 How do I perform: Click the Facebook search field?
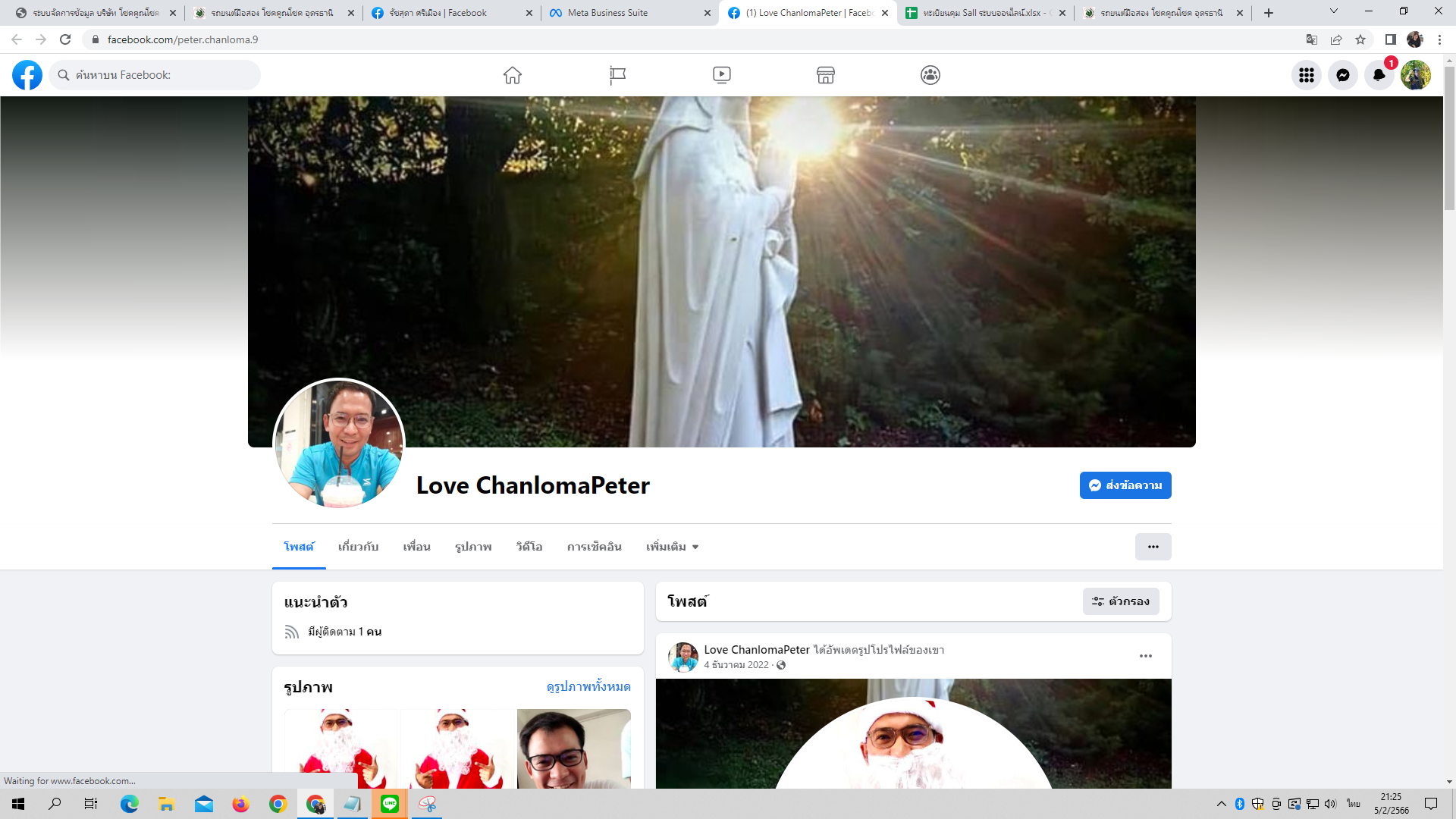[155, 75]
